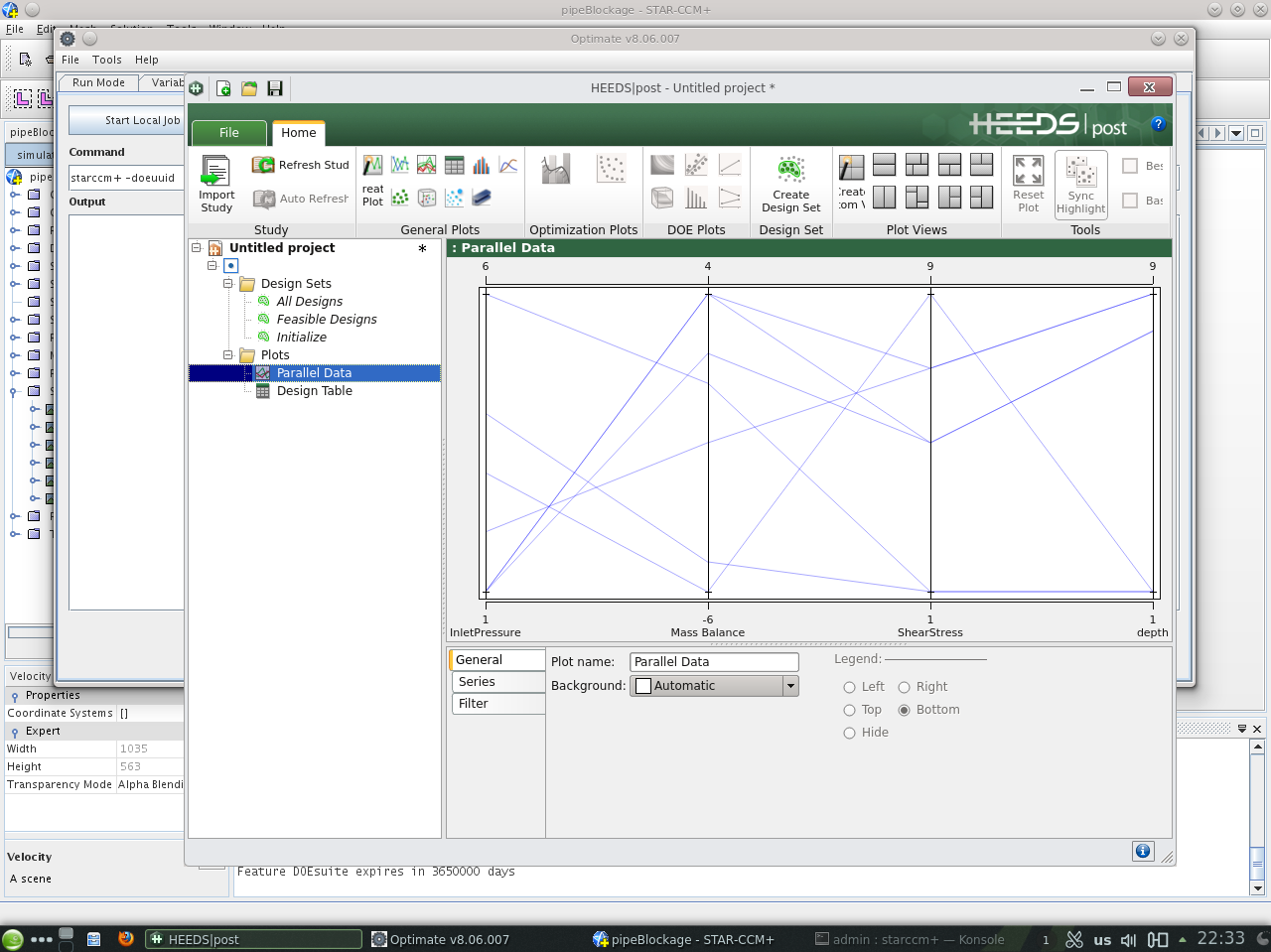The height and width of the screenshot is (952, 1271).
Task: Click the first Optimization Plots history icon
Action: tap(556, 169)
